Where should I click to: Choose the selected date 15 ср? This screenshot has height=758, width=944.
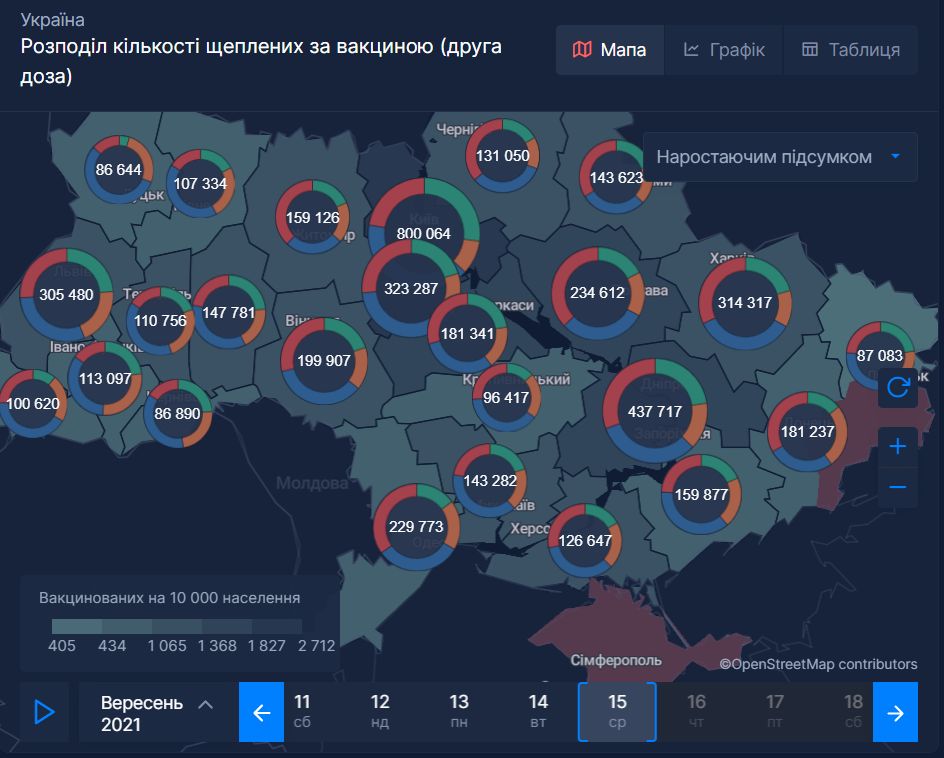click(617, 711)
